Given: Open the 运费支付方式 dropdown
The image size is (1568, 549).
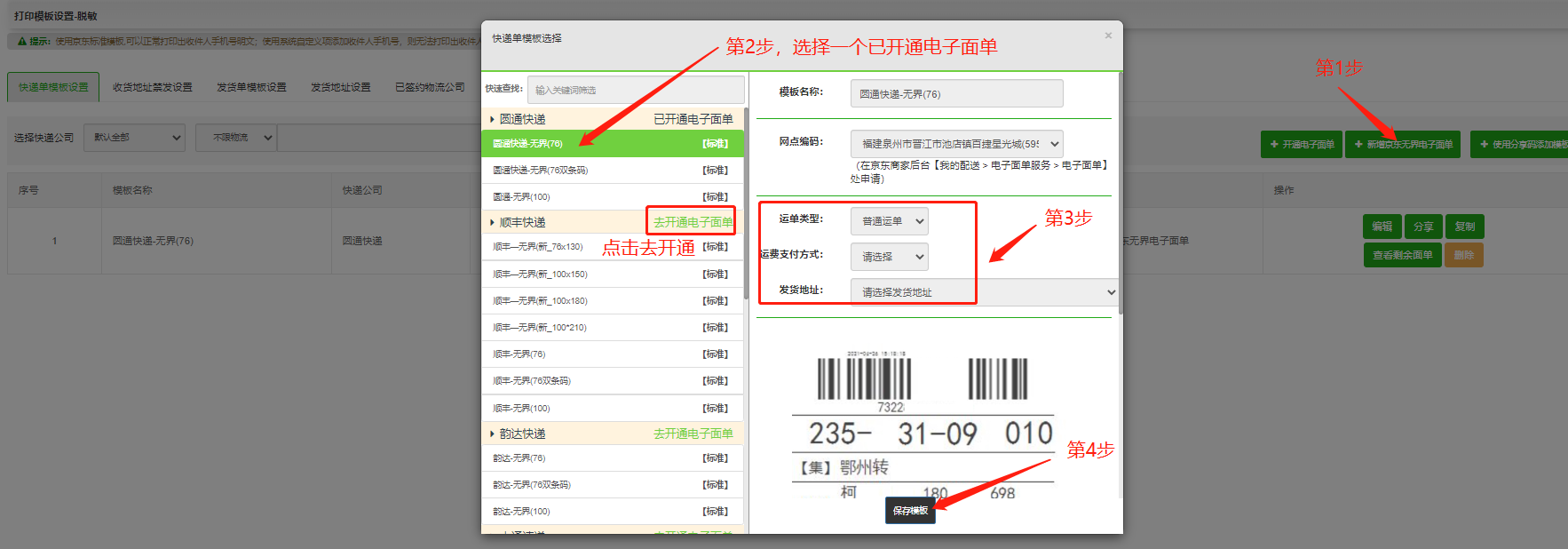Looking at the screenshot, I should 919,257.
